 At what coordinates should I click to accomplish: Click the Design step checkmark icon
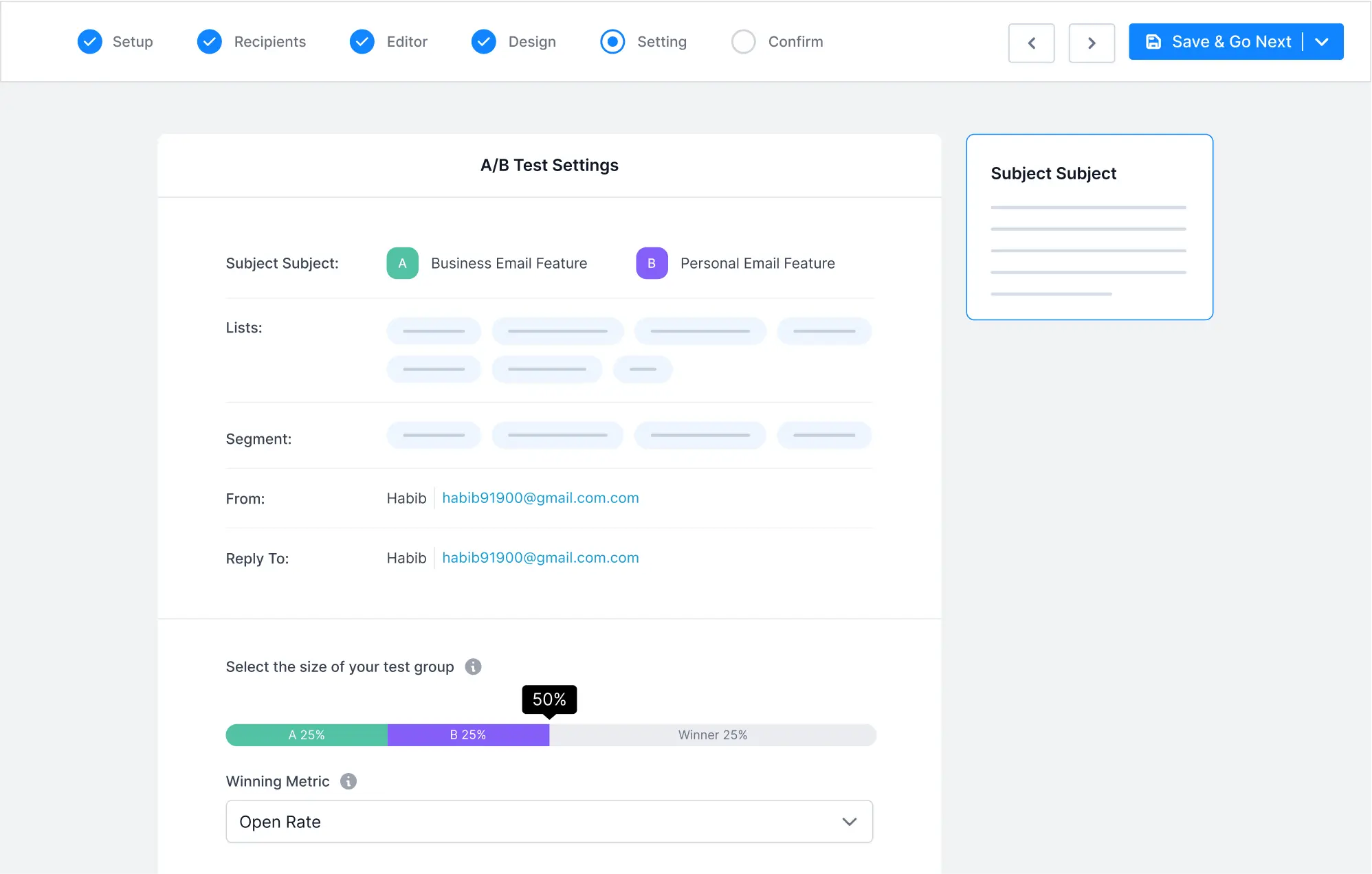[x=484, y=42]
